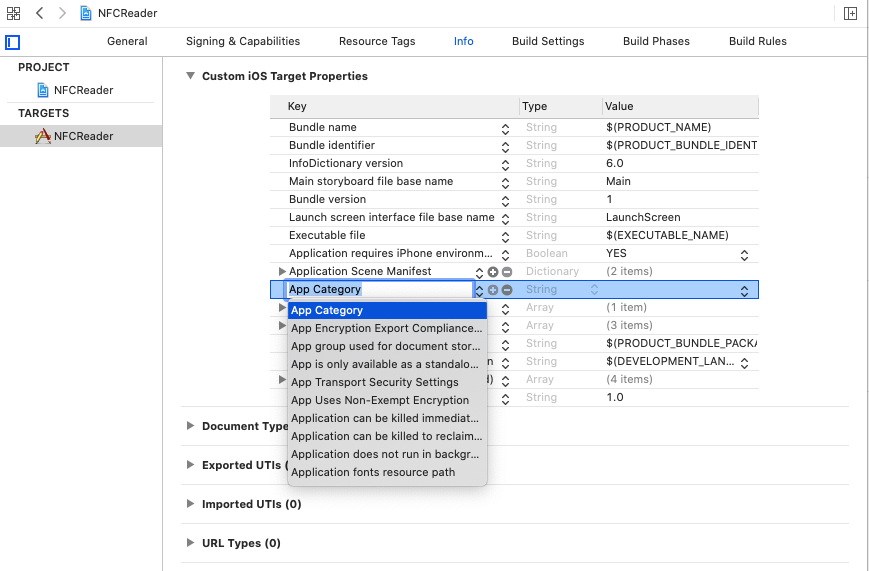Click the App Category key text field
The width and height of the screenshot is (869, 571).
(x=378, y=290)
